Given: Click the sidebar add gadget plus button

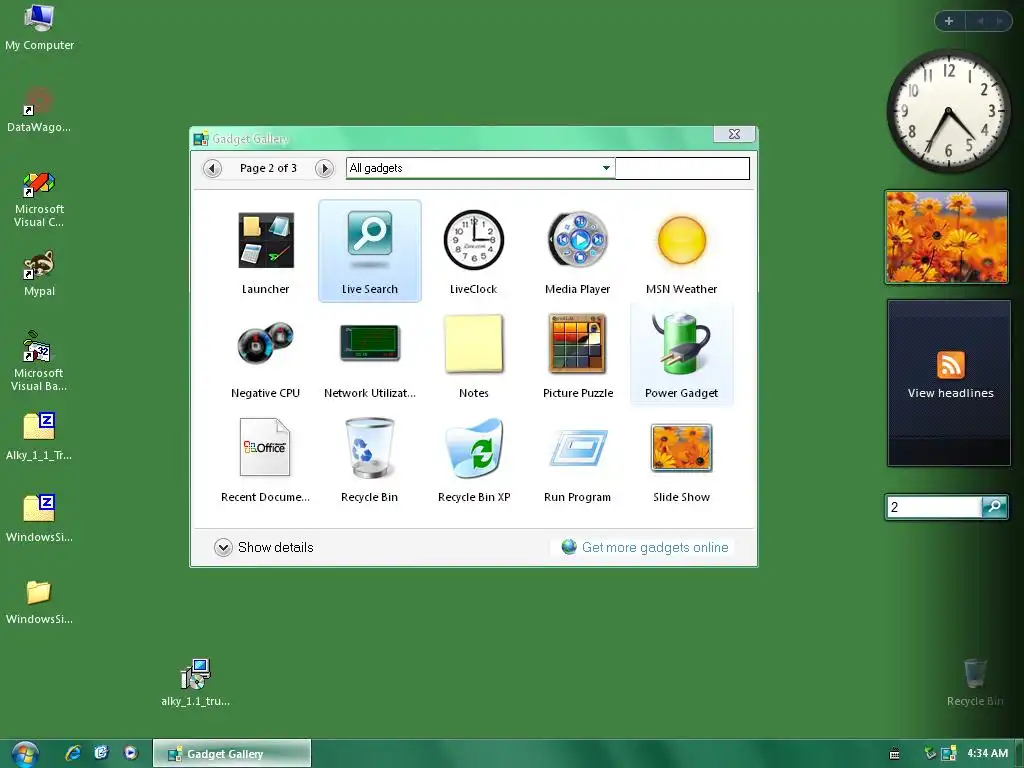Looking at the screenshot, I should (949, 21).
